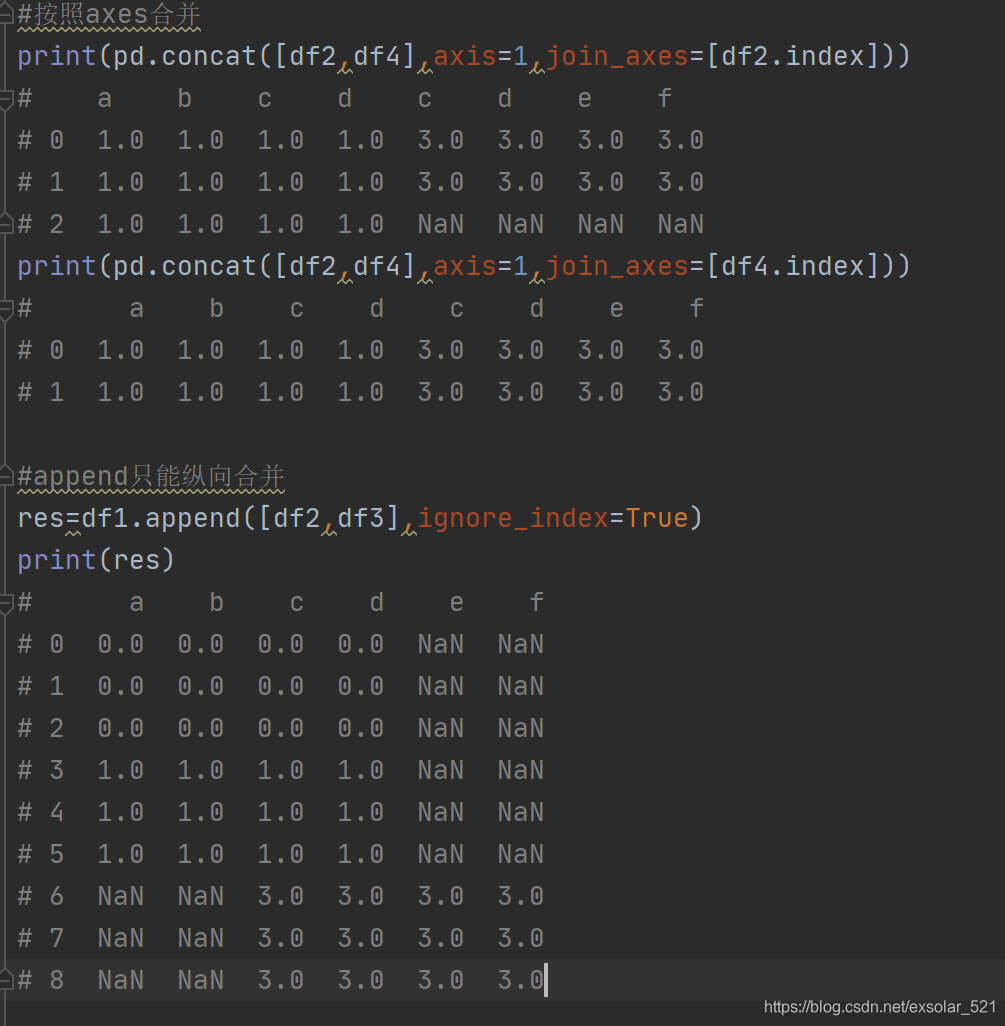This screenshot has height=1026, width=1005.
Task: Click 'df2.index' inside the first concat call
Action: click(792, 56)
